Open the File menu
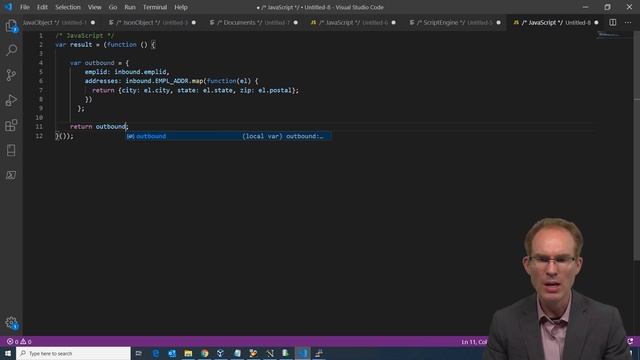Viewport: 640px width, 360px height. click(x=25, y=7)
